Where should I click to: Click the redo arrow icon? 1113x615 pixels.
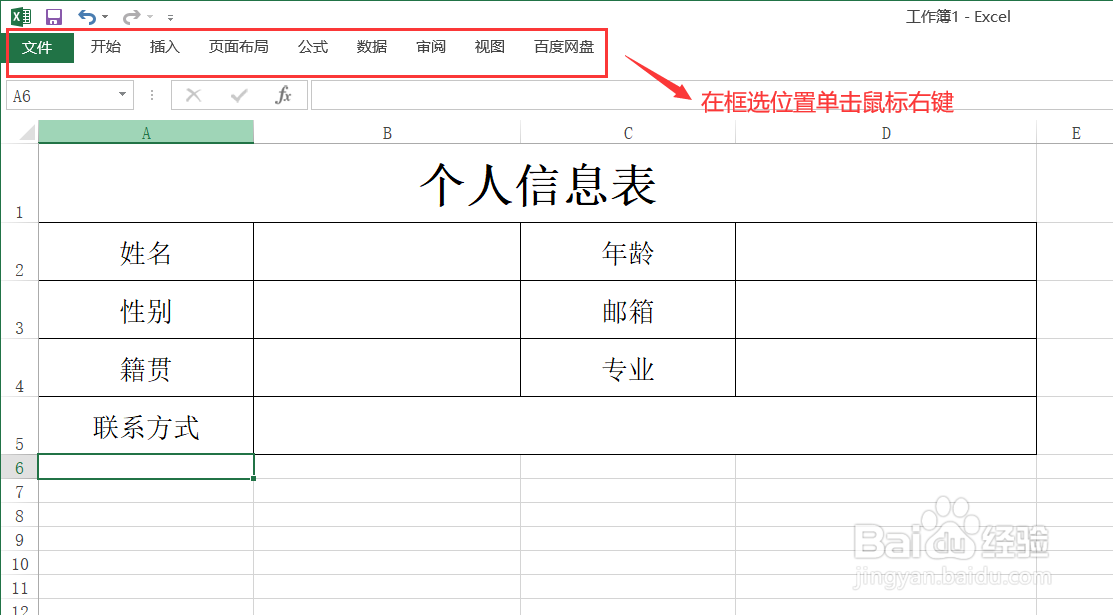coord(131,16)
